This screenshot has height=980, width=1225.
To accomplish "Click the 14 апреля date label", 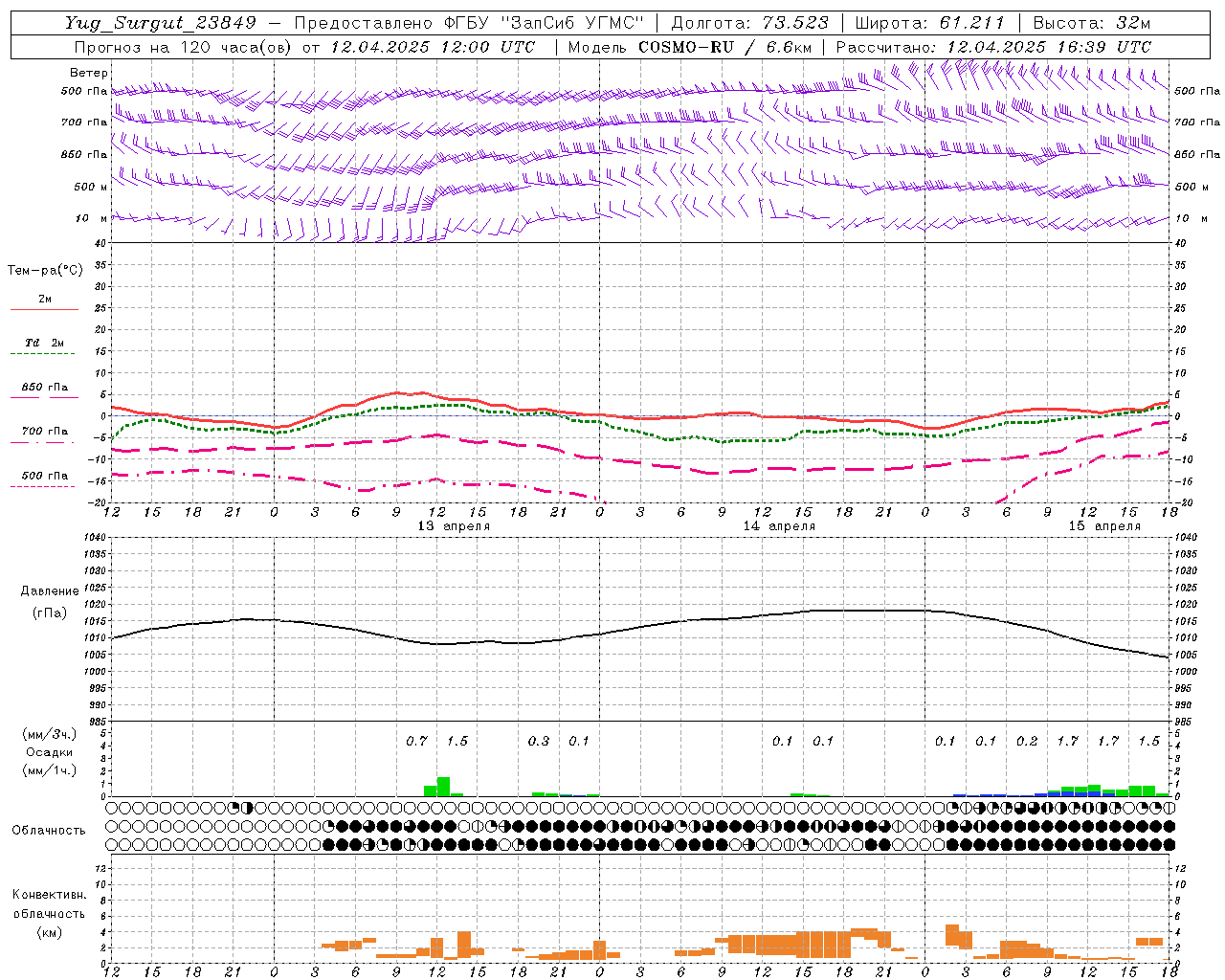I will click(779, 526).
